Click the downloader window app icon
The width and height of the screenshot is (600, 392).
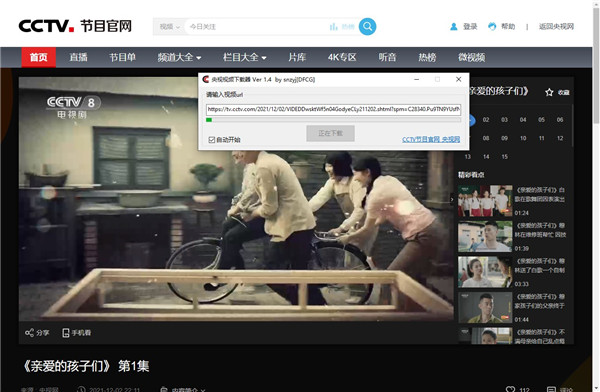tap(205, 79)
